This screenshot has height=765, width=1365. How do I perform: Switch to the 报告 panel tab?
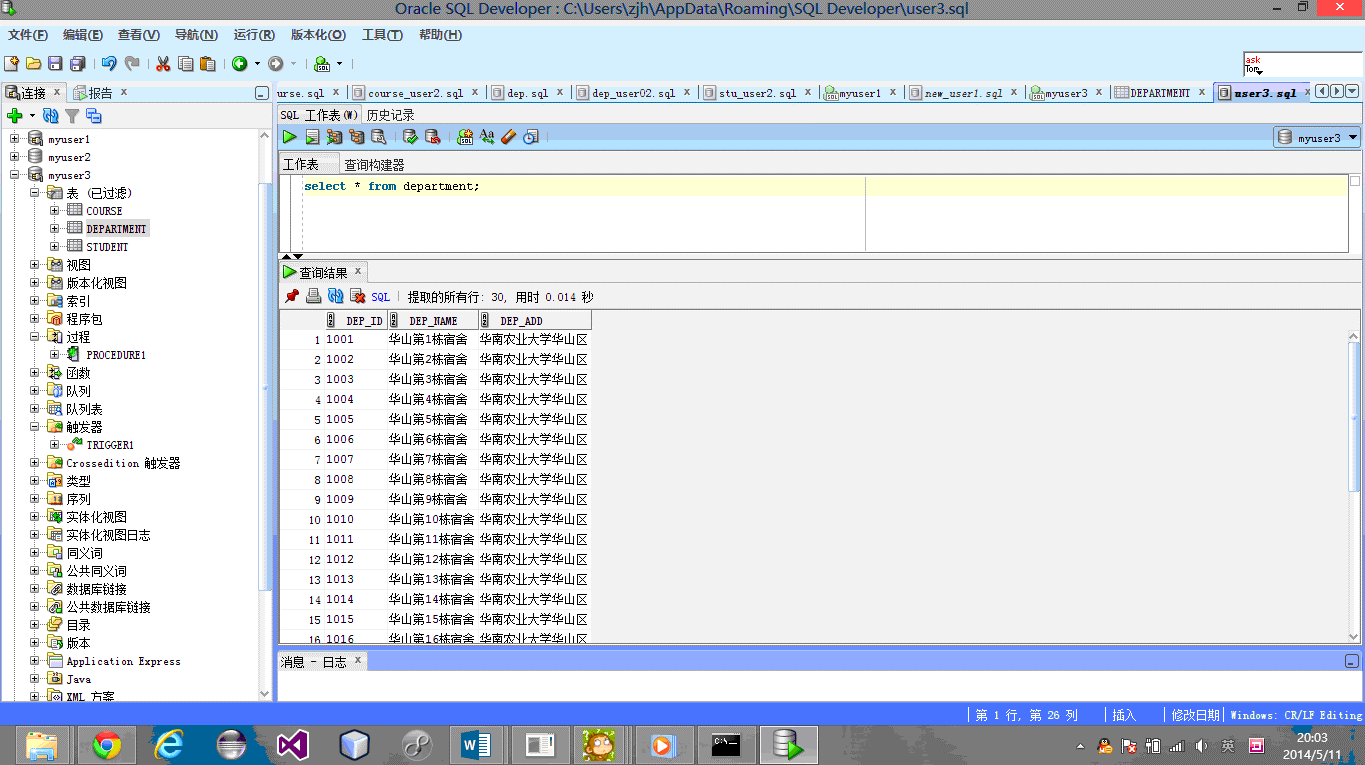[x=100, y=93]
